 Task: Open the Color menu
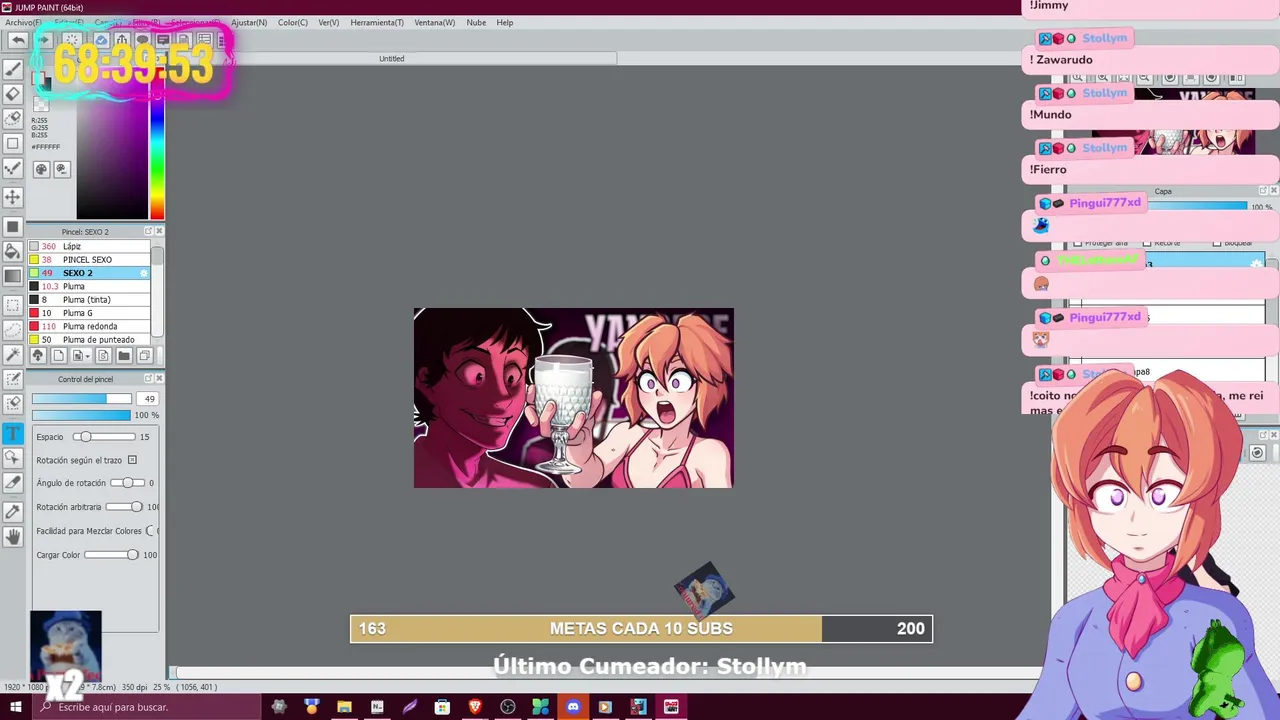pyautogui.click(x=293, y=22)
